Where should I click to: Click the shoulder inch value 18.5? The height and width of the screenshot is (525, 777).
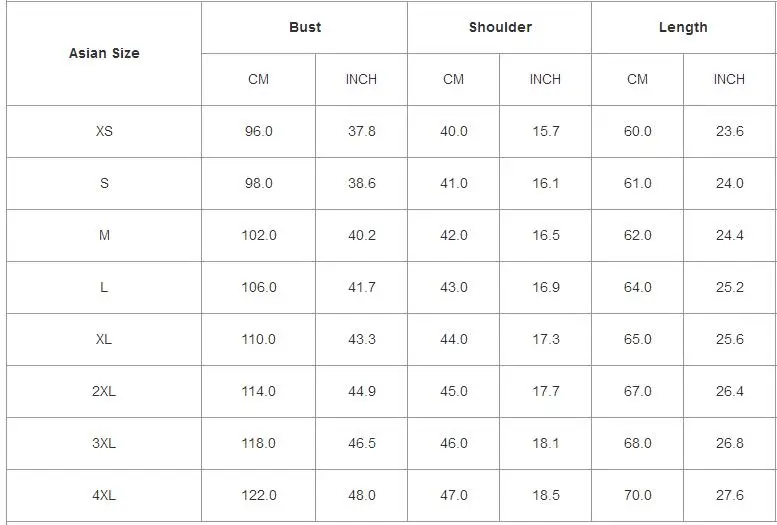546,495
